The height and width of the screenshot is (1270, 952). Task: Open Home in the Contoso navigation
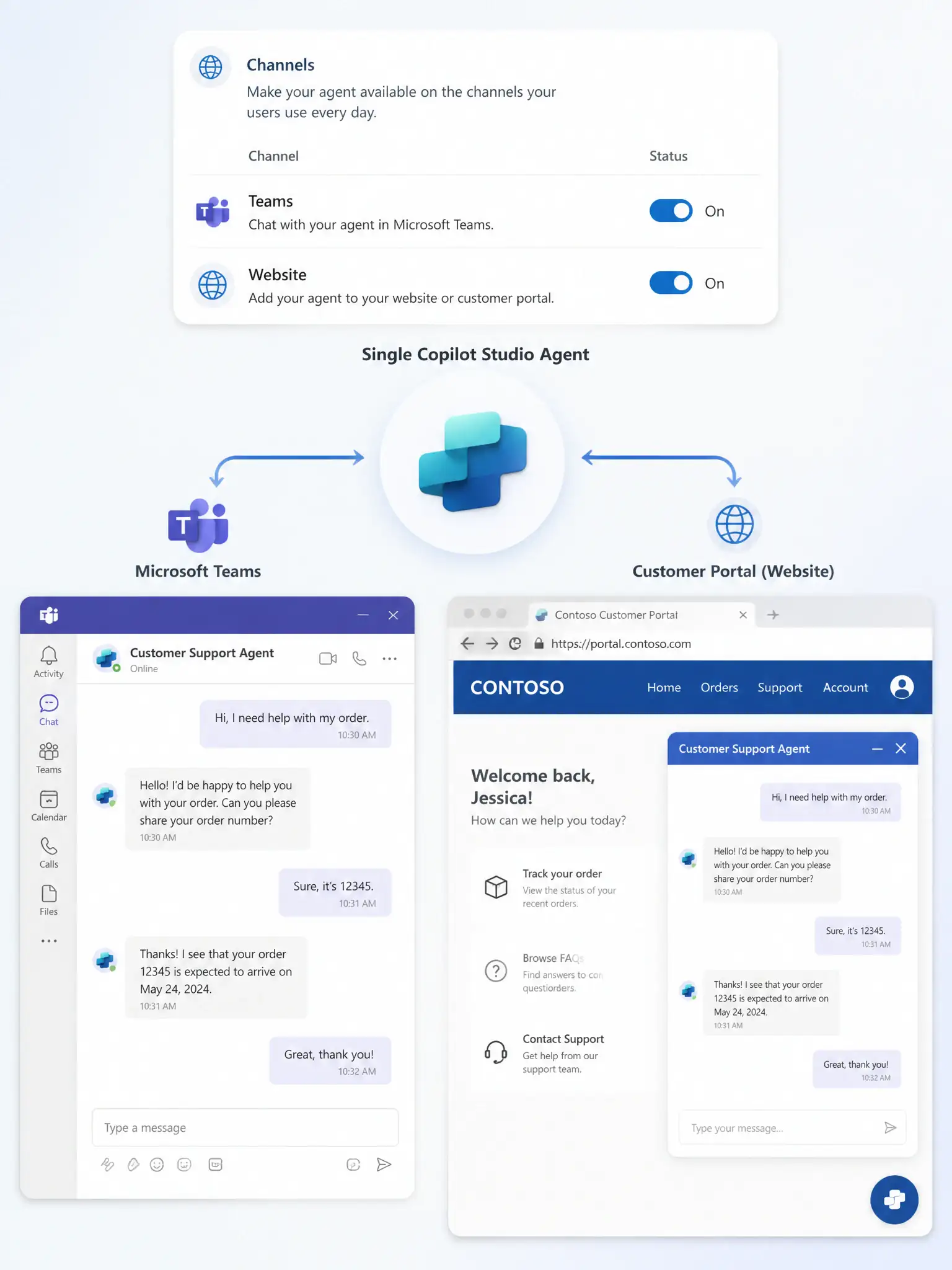point(664,687)
